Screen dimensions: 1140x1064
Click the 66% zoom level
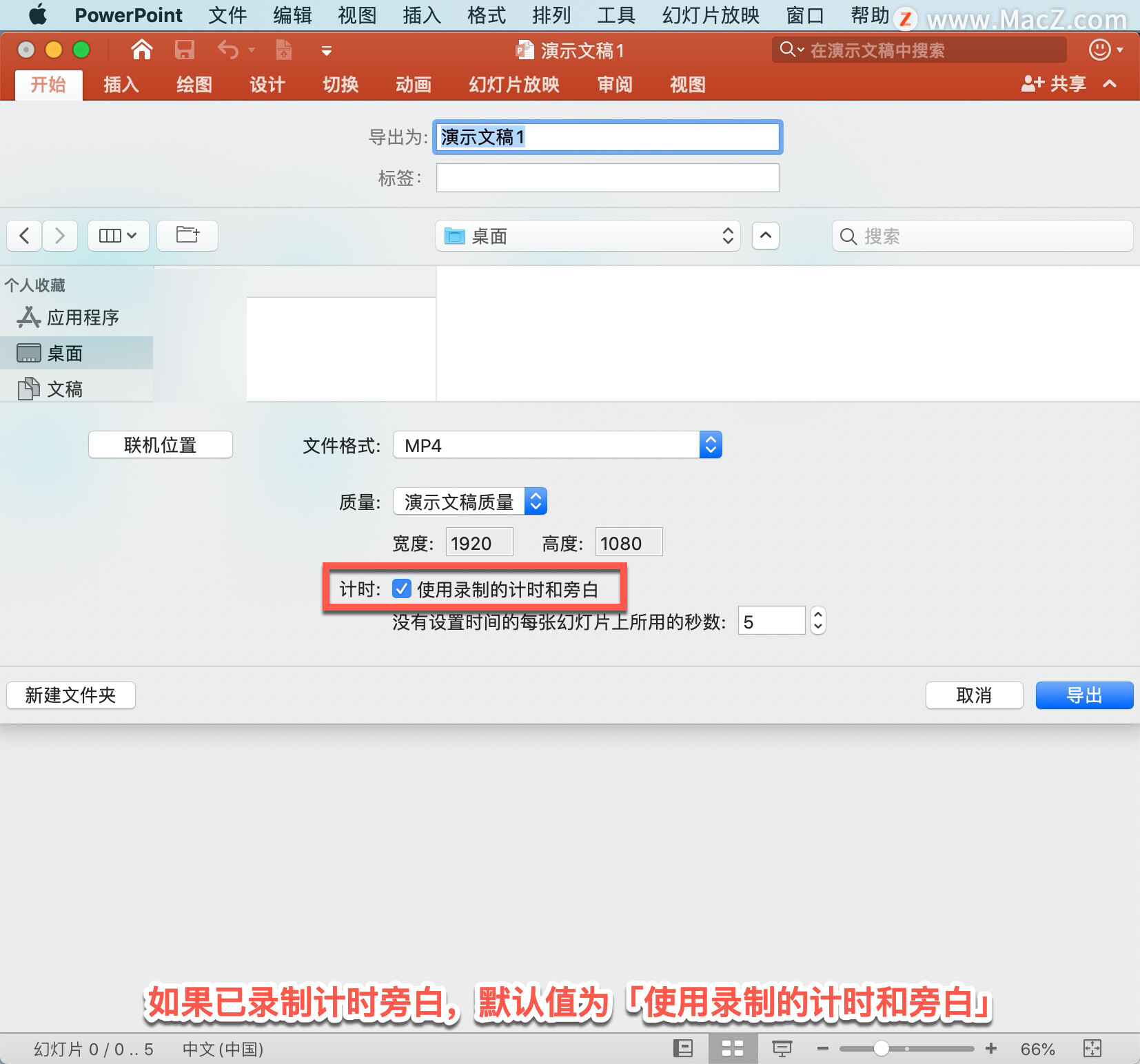pos(1038,1050)
